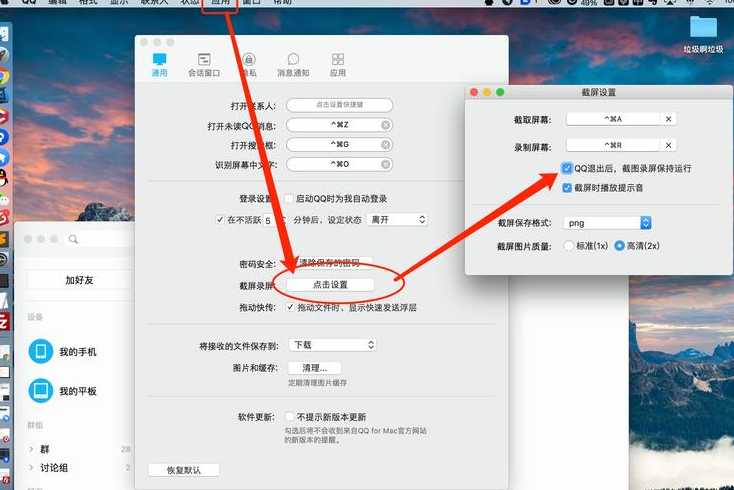The height and width of the screenshot is (490, 734).
Task: Click the 点击设置 button for 截屏录屏
Action: pyautogui.click(x=330, y=285)
